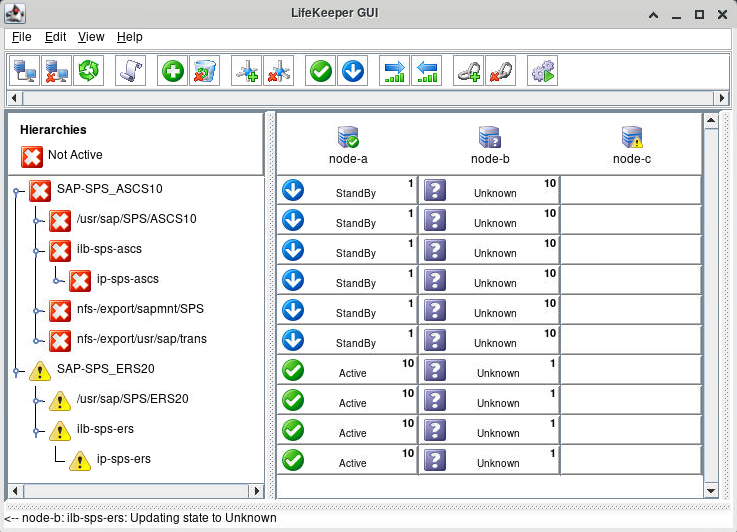Open the View menu
This screenshot has width=737, height=532.
tap(91, 37)
